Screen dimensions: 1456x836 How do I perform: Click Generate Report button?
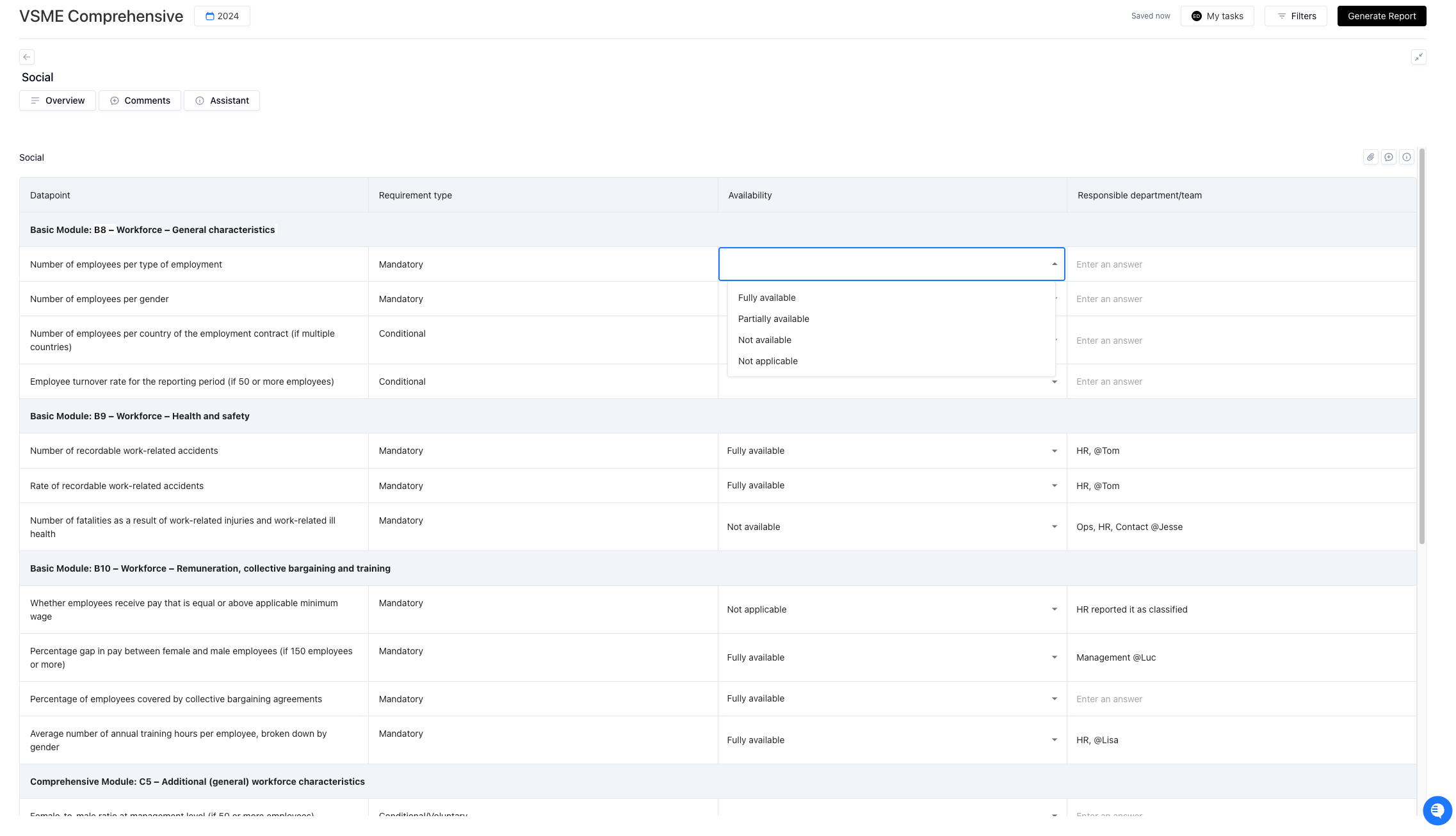1382,16
